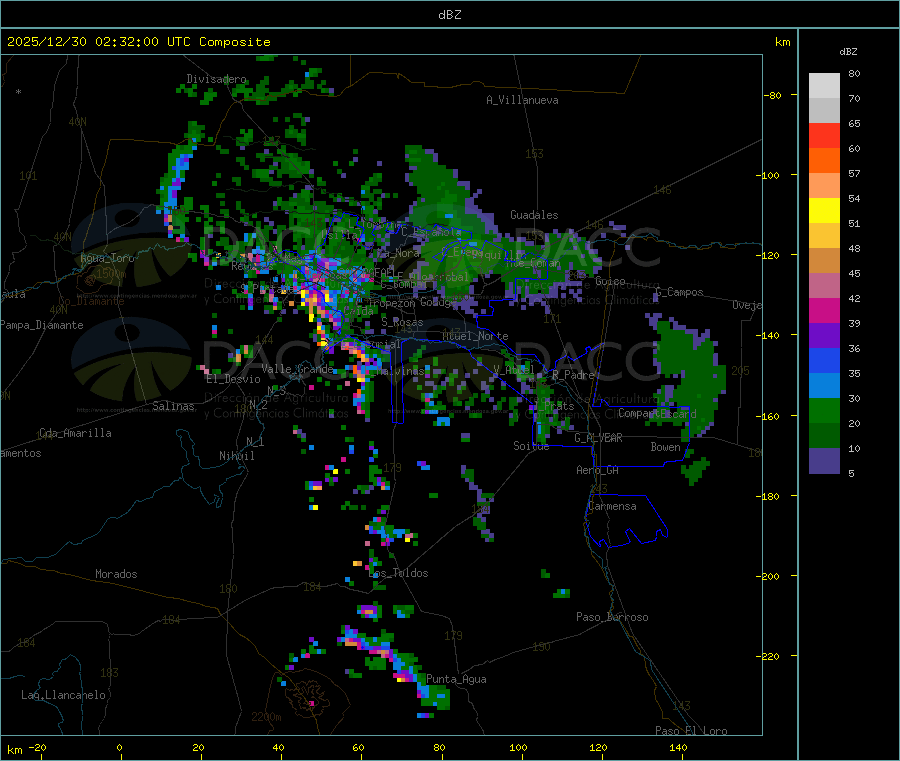Click the royal blue 35–36 dBZ legend band
The height and width of the screenshot is (761, 900).
point(824,360)
